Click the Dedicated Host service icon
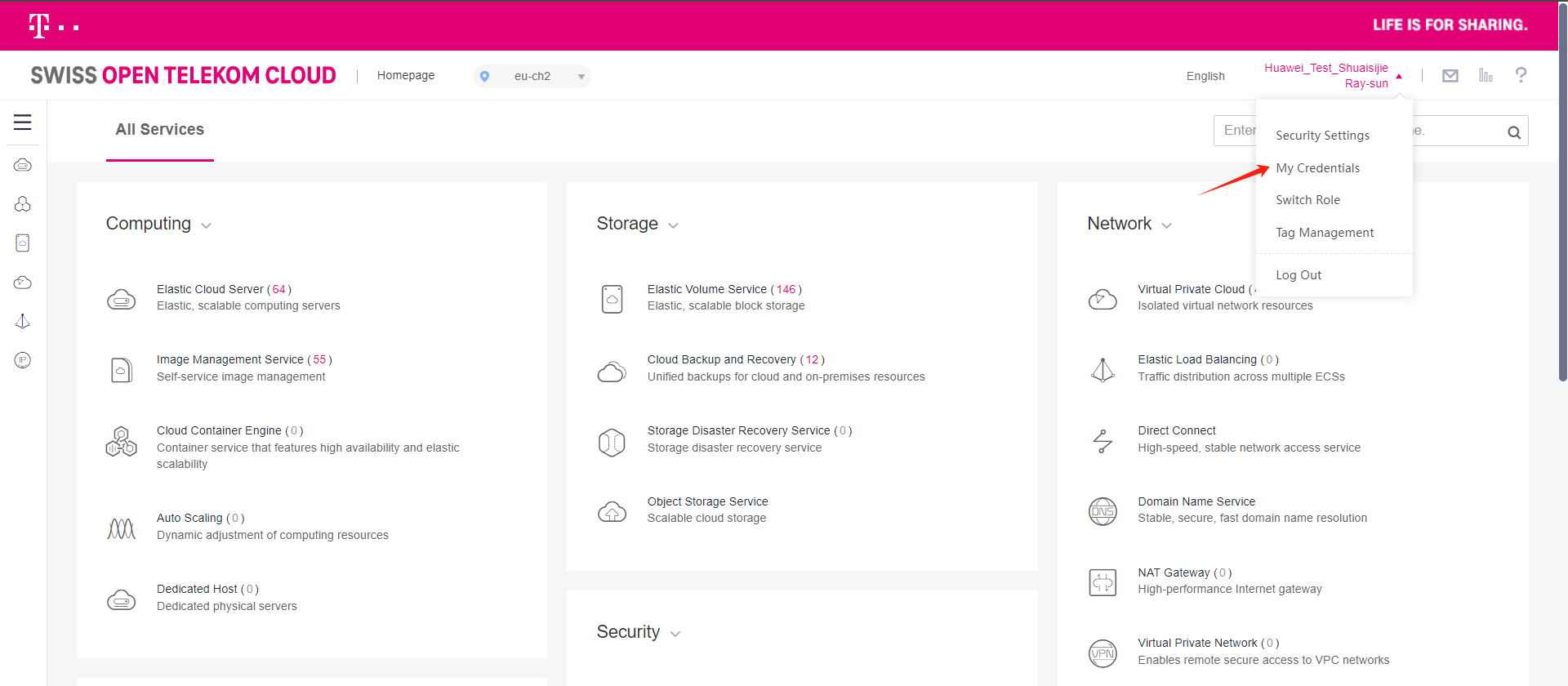 pos(122,600)
